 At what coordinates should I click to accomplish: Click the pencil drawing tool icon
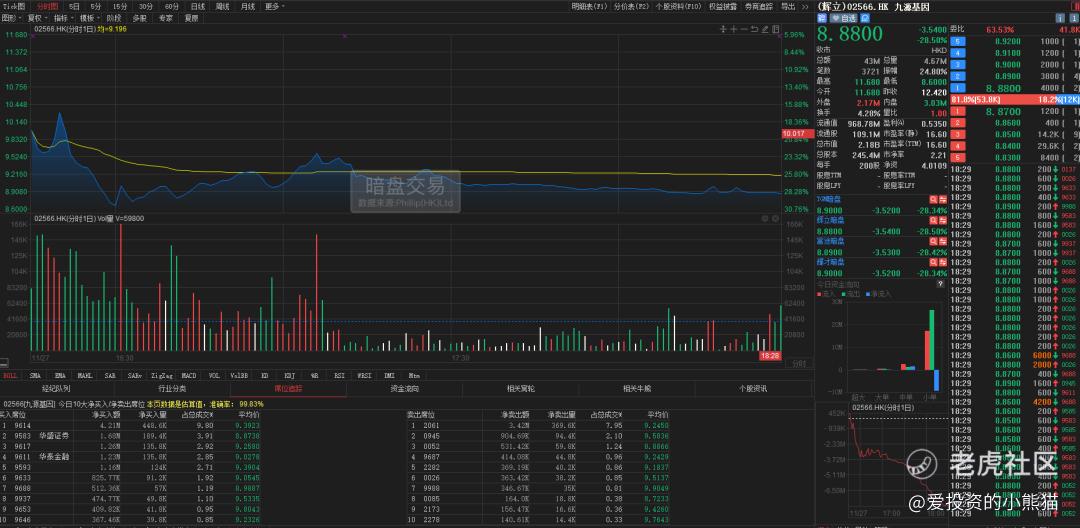(765, 29)
